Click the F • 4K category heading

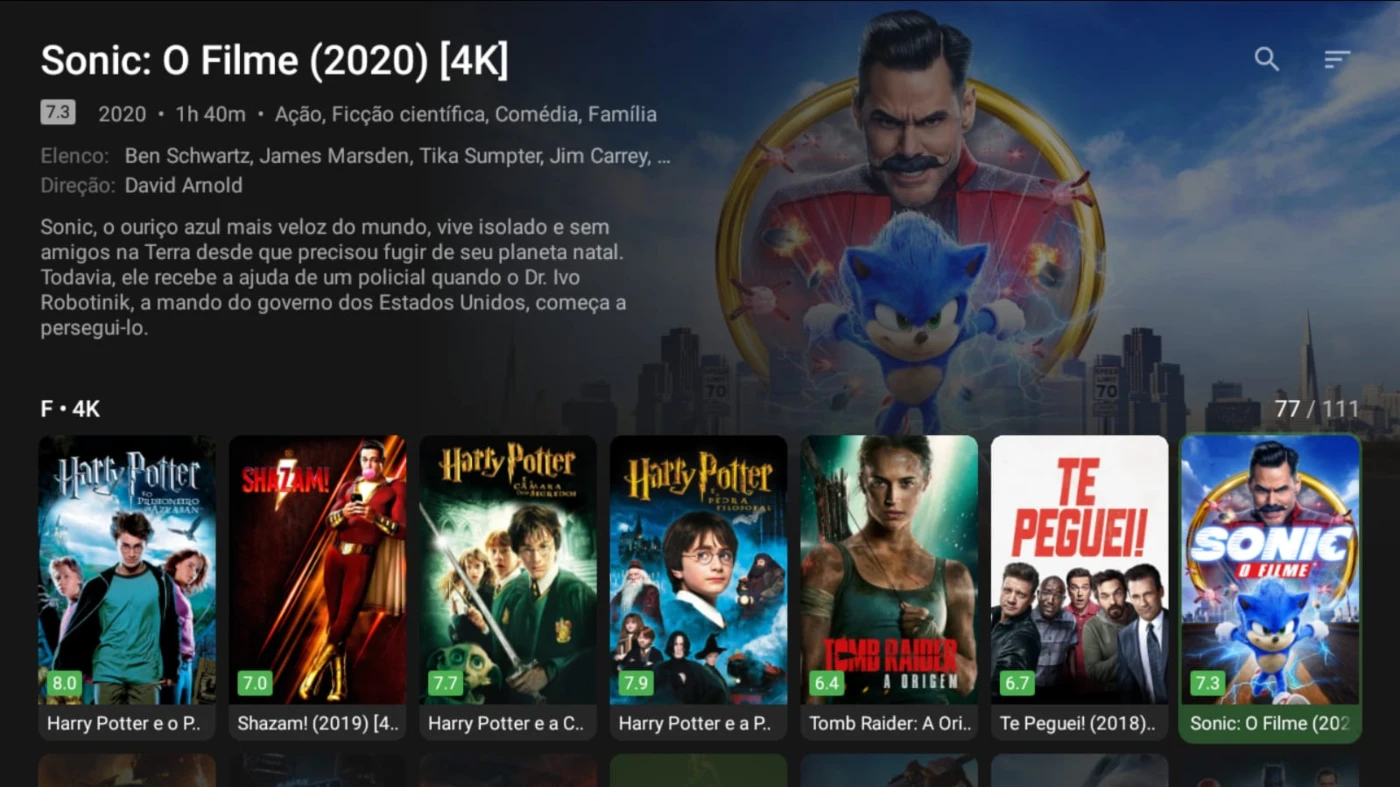pos(70,409)
